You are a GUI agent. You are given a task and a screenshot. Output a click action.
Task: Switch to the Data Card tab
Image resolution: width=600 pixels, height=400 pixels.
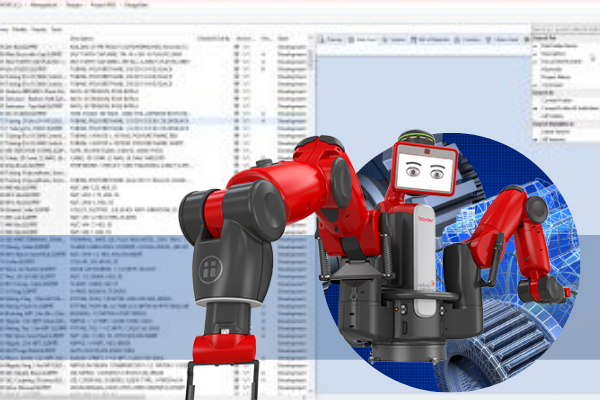click(x=362, y=39)
